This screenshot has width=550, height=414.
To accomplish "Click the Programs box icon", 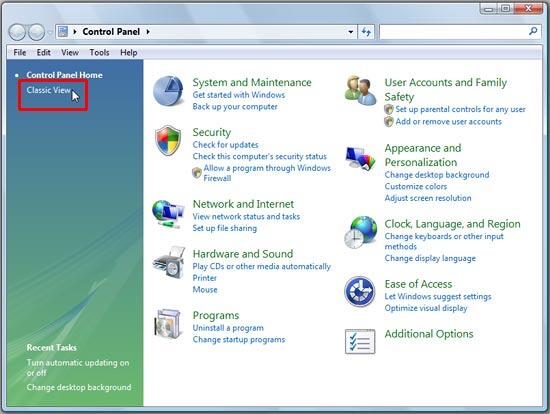I will tap(168, 324).
